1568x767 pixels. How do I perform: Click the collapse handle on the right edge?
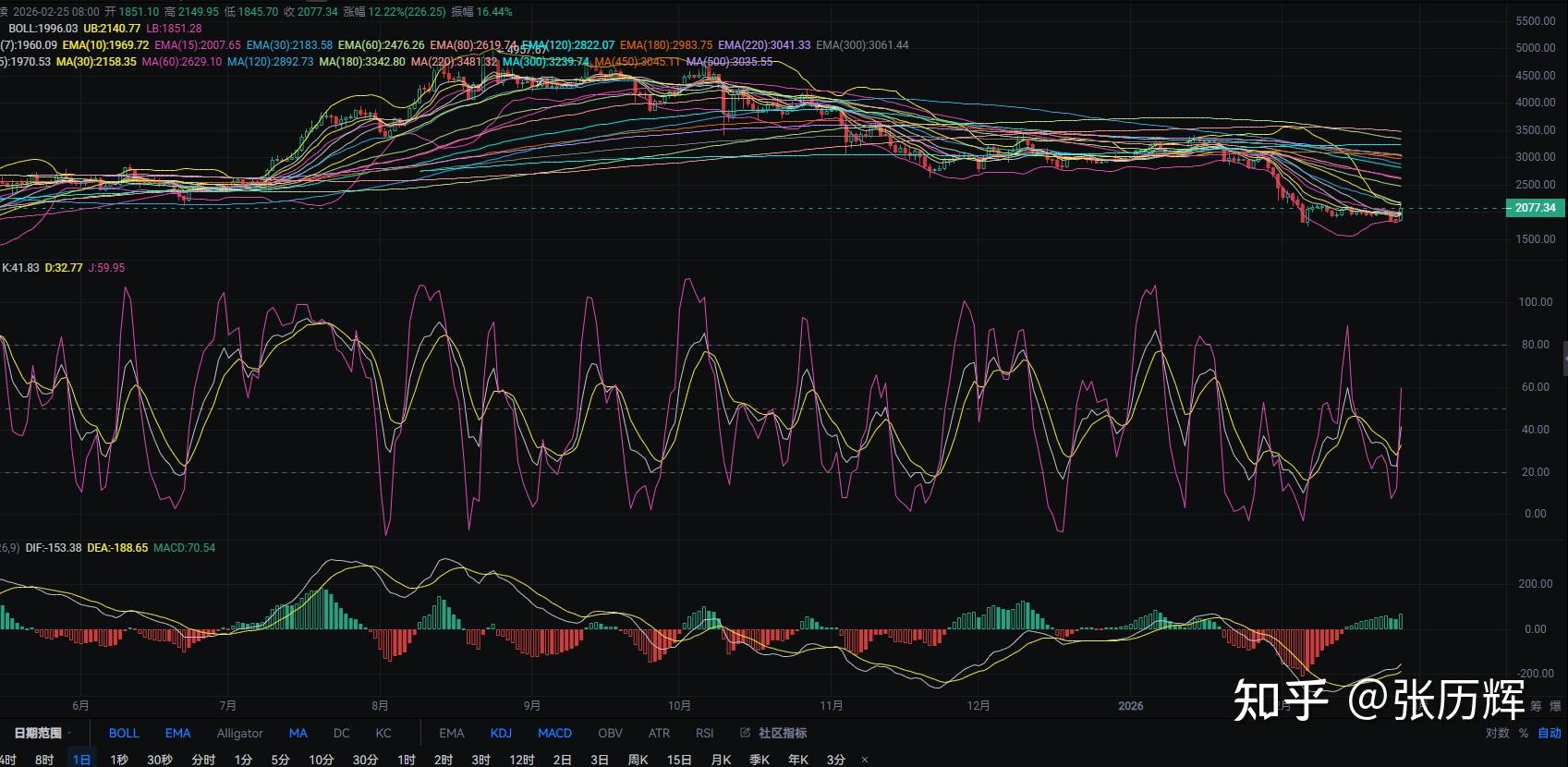1564,357
